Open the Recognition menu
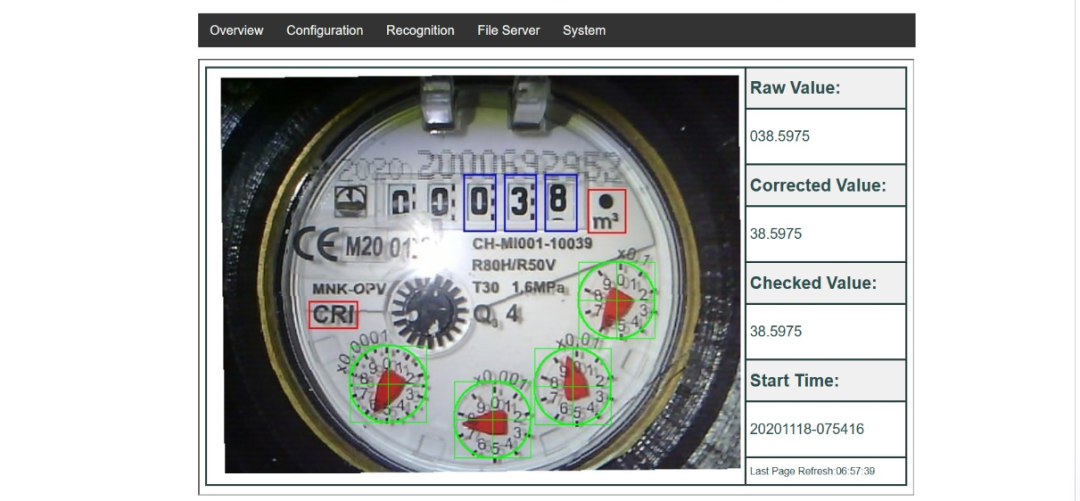Screen dimensions: 1080x501 pyautogui.click(x=420, y=30)
